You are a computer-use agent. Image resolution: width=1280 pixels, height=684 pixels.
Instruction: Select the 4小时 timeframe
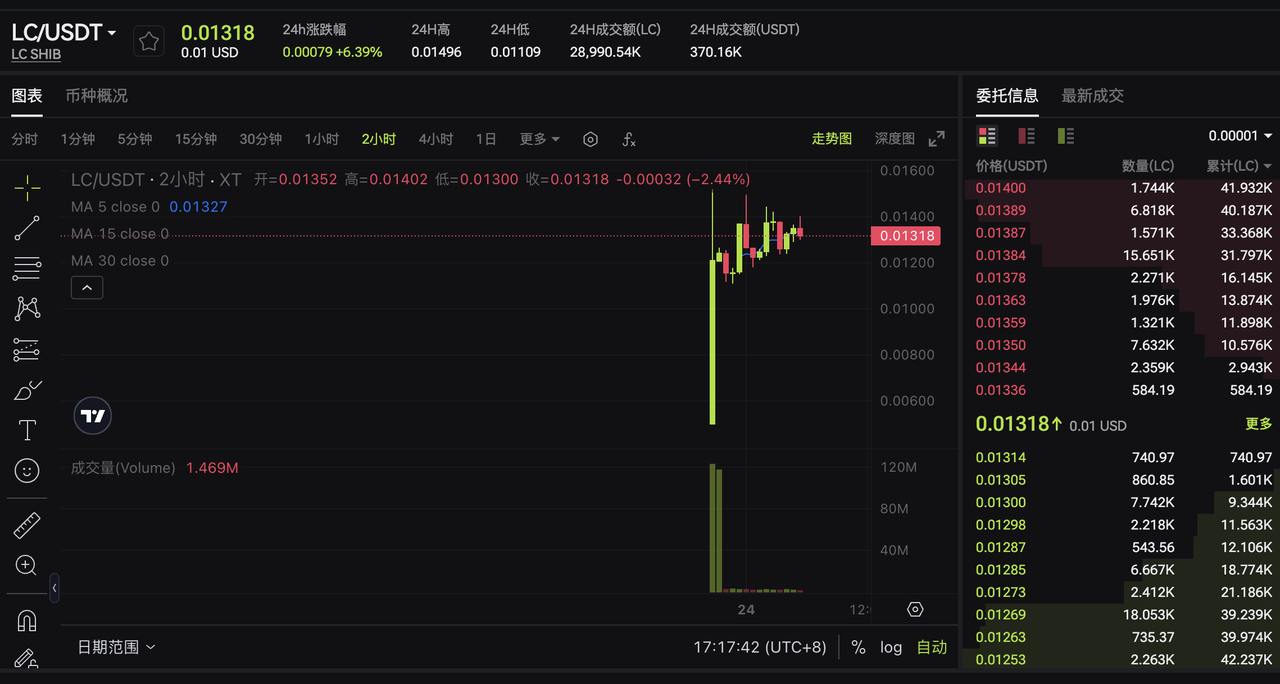pyautogui.click(x=436, y=139)
